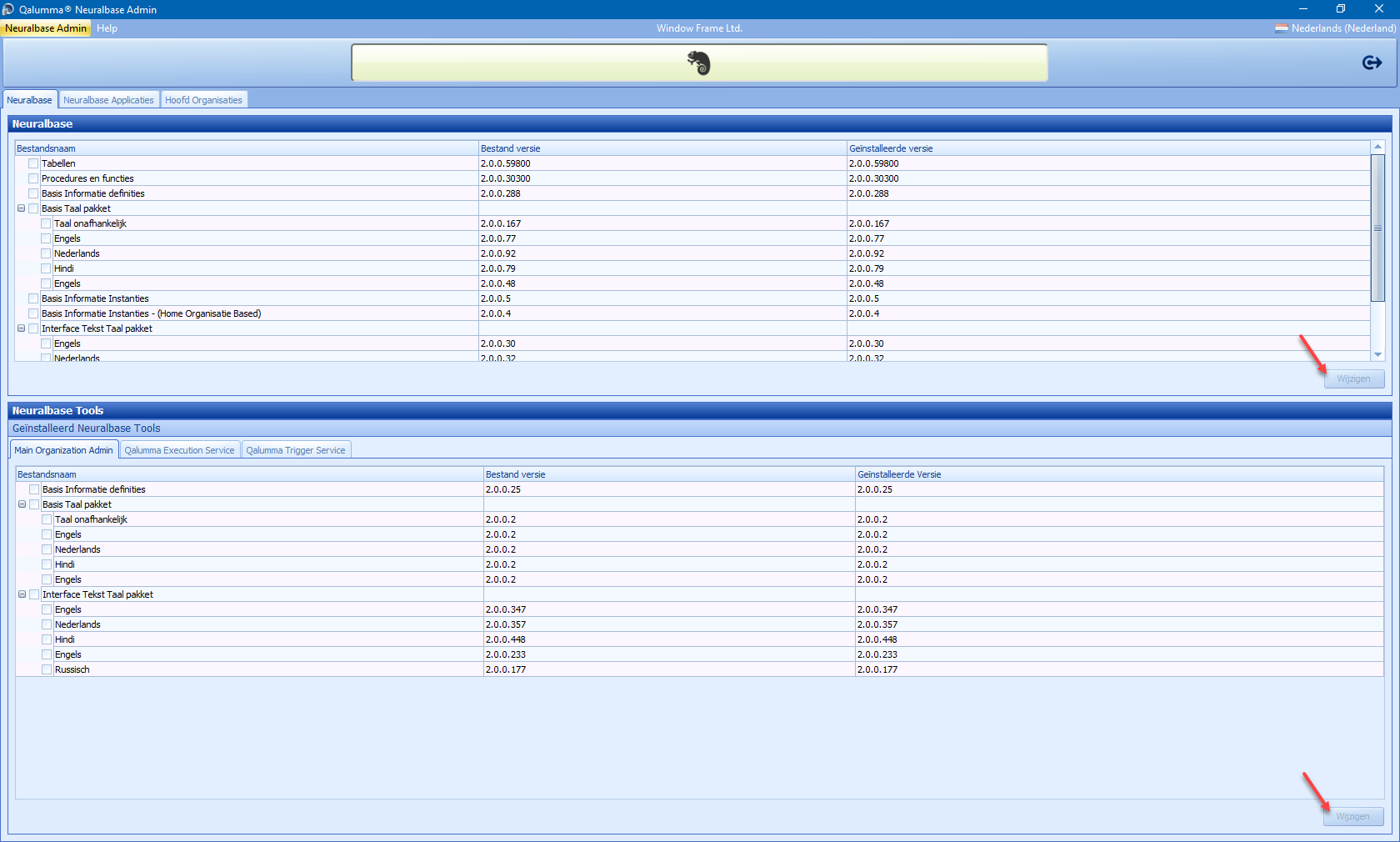Check the Hindi 2.0.0.448 checkbox
Screen dimensions: 1400x842
pyautogui.click(x=47, y=639)
